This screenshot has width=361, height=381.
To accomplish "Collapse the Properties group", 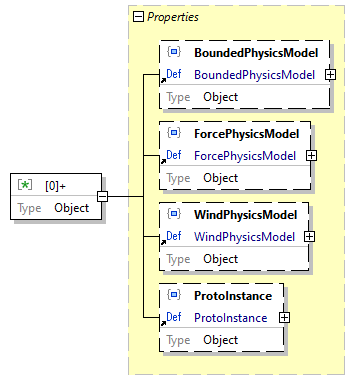I will point(138,17).
